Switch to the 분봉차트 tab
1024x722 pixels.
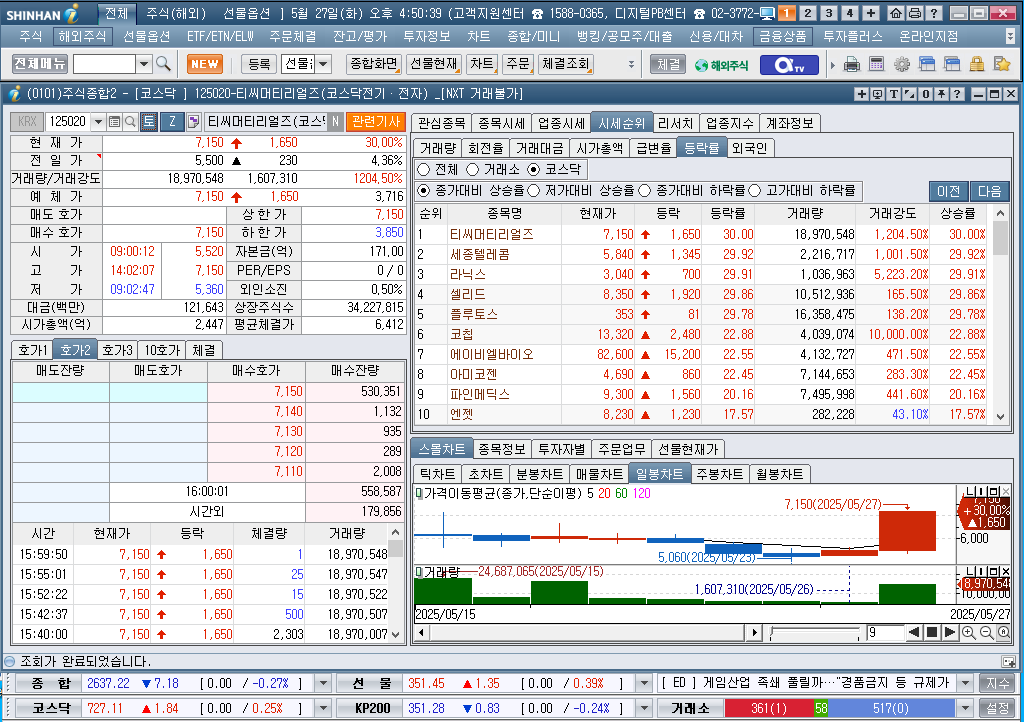point(539,474)
